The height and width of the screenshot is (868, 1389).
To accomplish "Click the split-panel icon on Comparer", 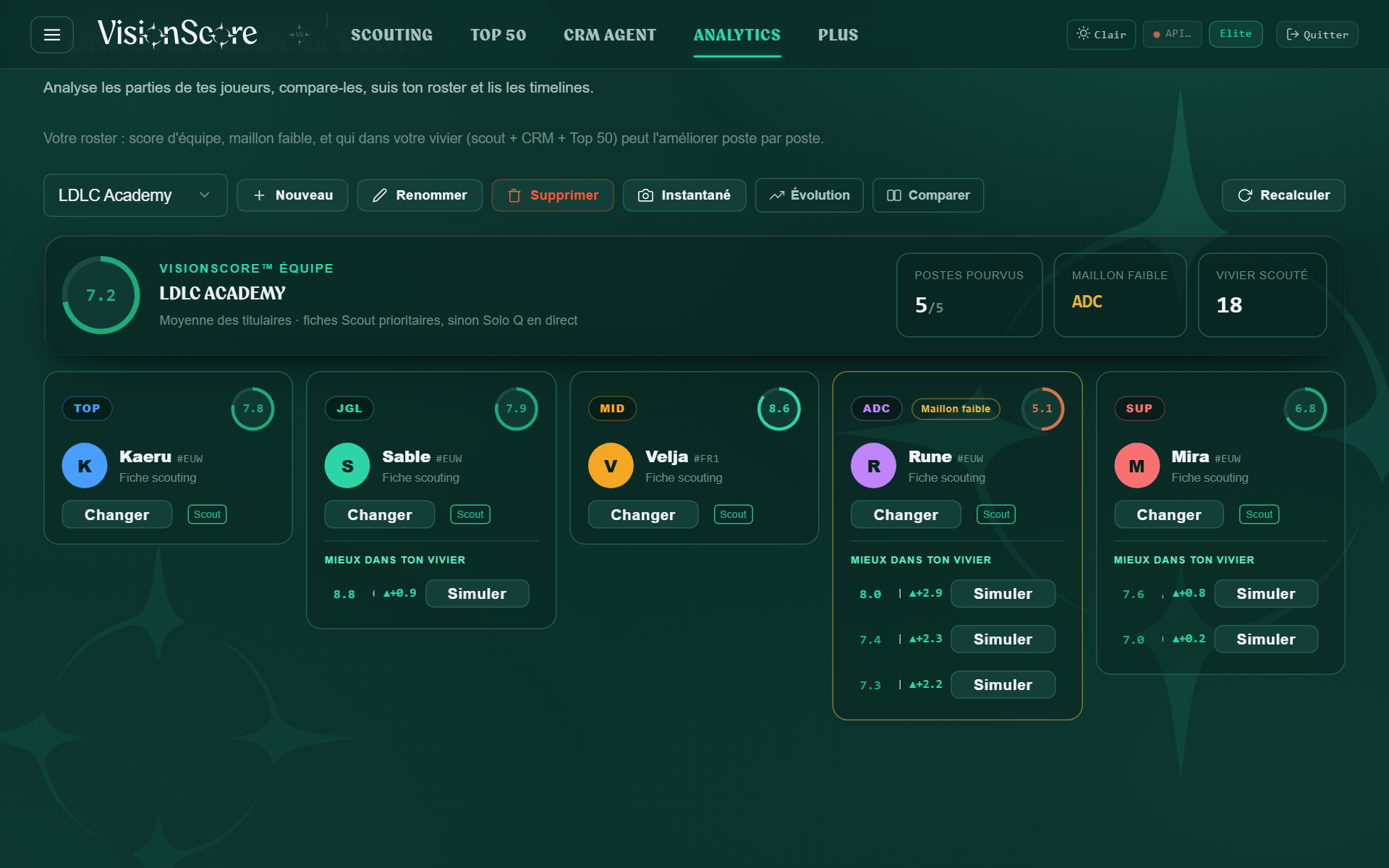I will point(894,195).
